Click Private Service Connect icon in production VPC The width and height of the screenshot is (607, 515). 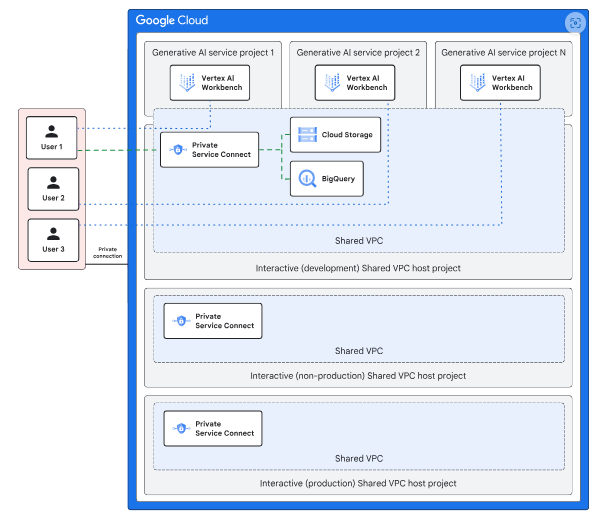coord(181,429)
